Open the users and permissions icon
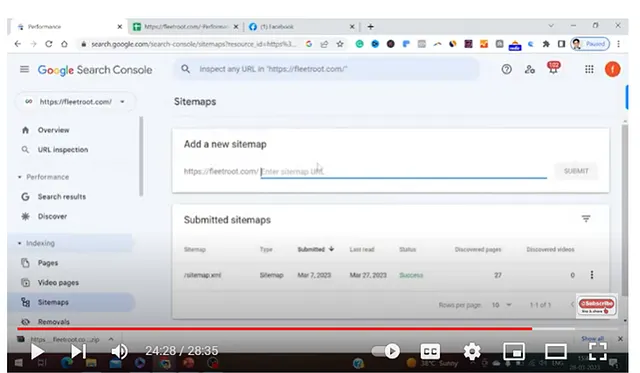Screen dimensions: 640x373 coord(530,69)
